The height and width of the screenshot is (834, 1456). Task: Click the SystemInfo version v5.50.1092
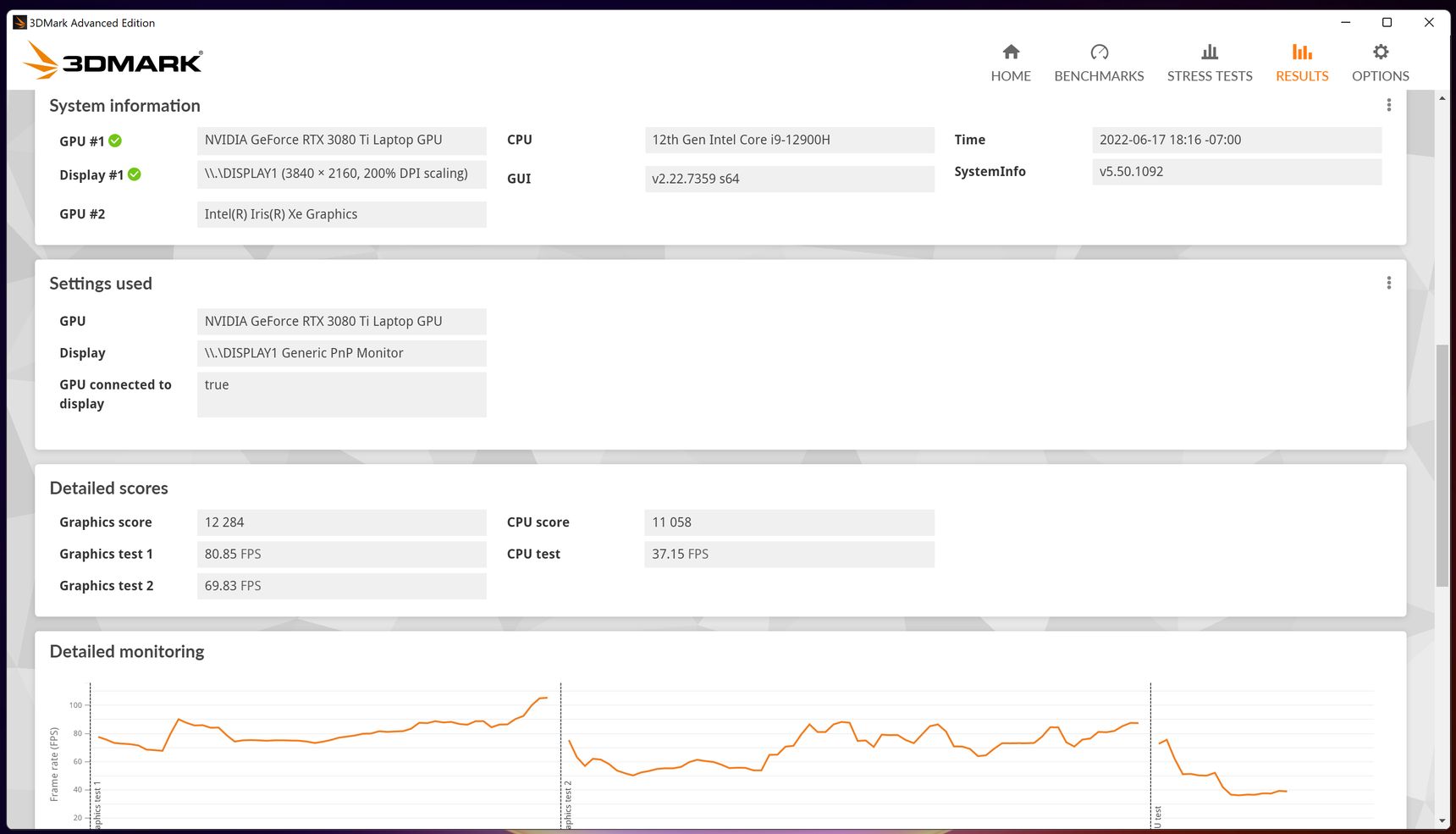[x=1237, y=171]
